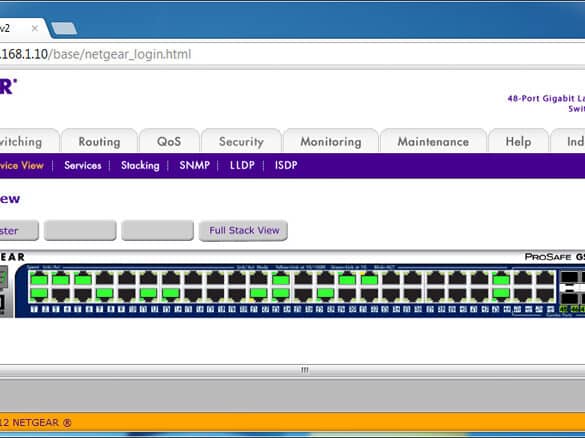Select active port 44 jack
The height and width of the screenshot is (438, 585).
click(501, 294)
